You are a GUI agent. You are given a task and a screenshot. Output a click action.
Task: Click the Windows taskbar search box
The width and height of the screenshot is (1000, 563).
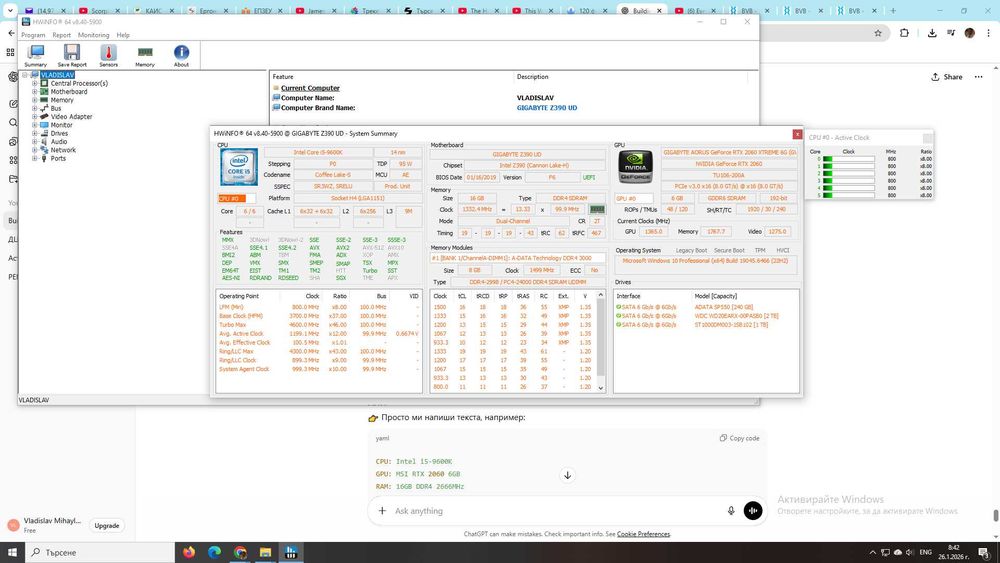(x=99, y=552)
